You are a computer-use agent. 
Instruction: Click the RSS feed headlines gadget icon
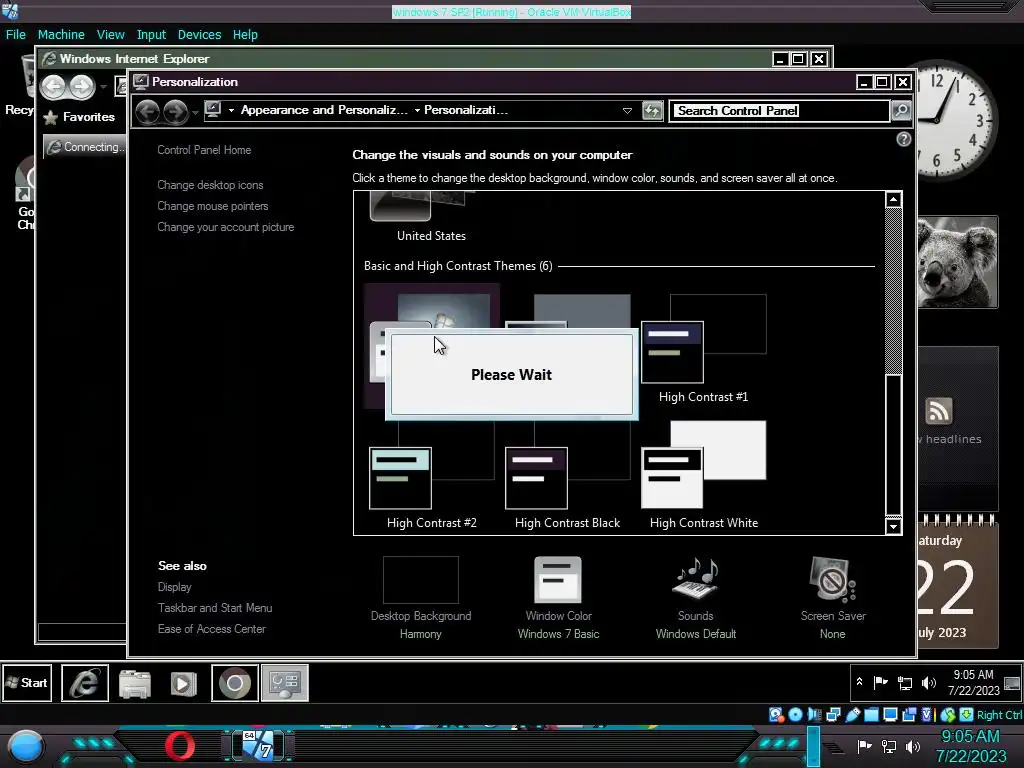938,411
